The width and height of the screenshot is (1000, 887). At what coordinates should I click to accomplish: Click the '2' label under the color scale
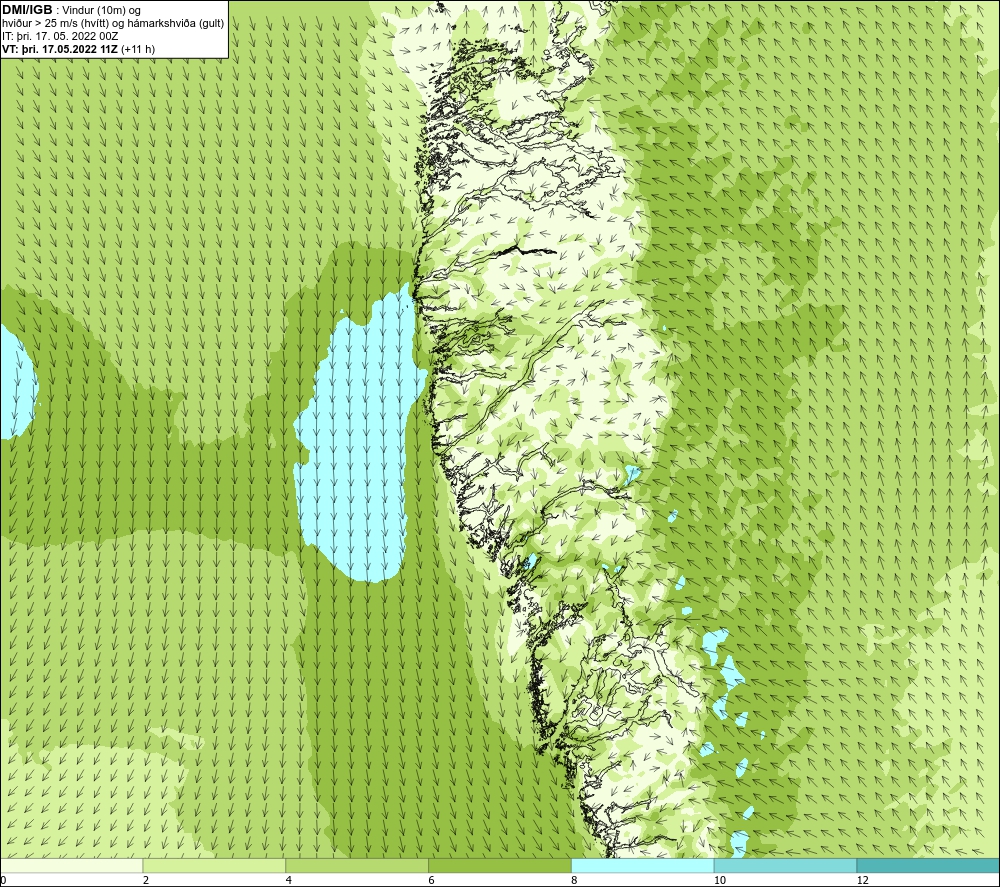tap(146, 880)
